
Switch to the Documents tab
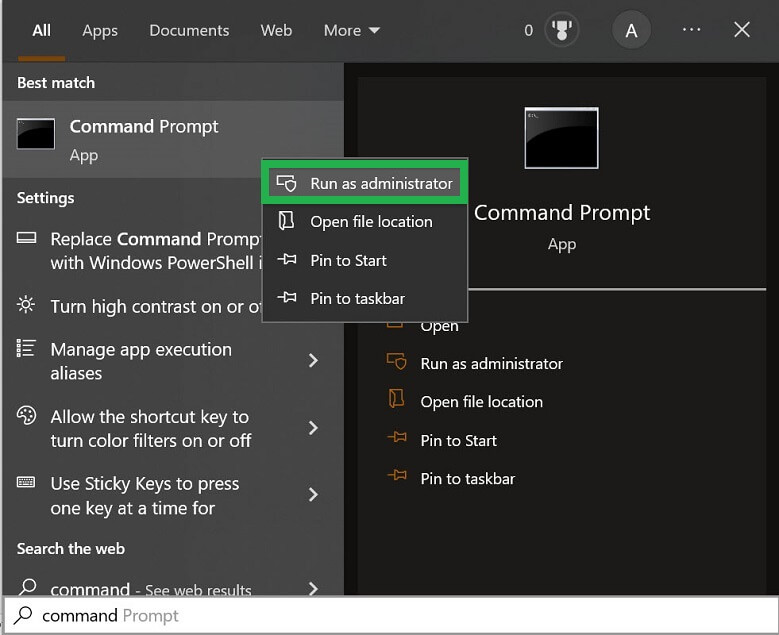tap(189, 30)
